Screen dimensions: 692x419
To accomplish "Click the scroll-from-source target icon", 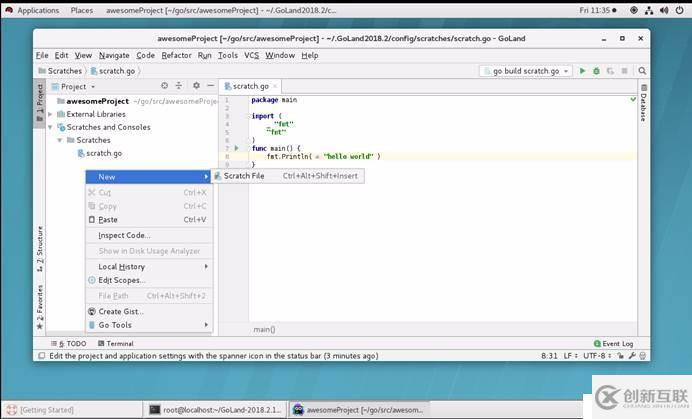I will click(x=164, y=86).
